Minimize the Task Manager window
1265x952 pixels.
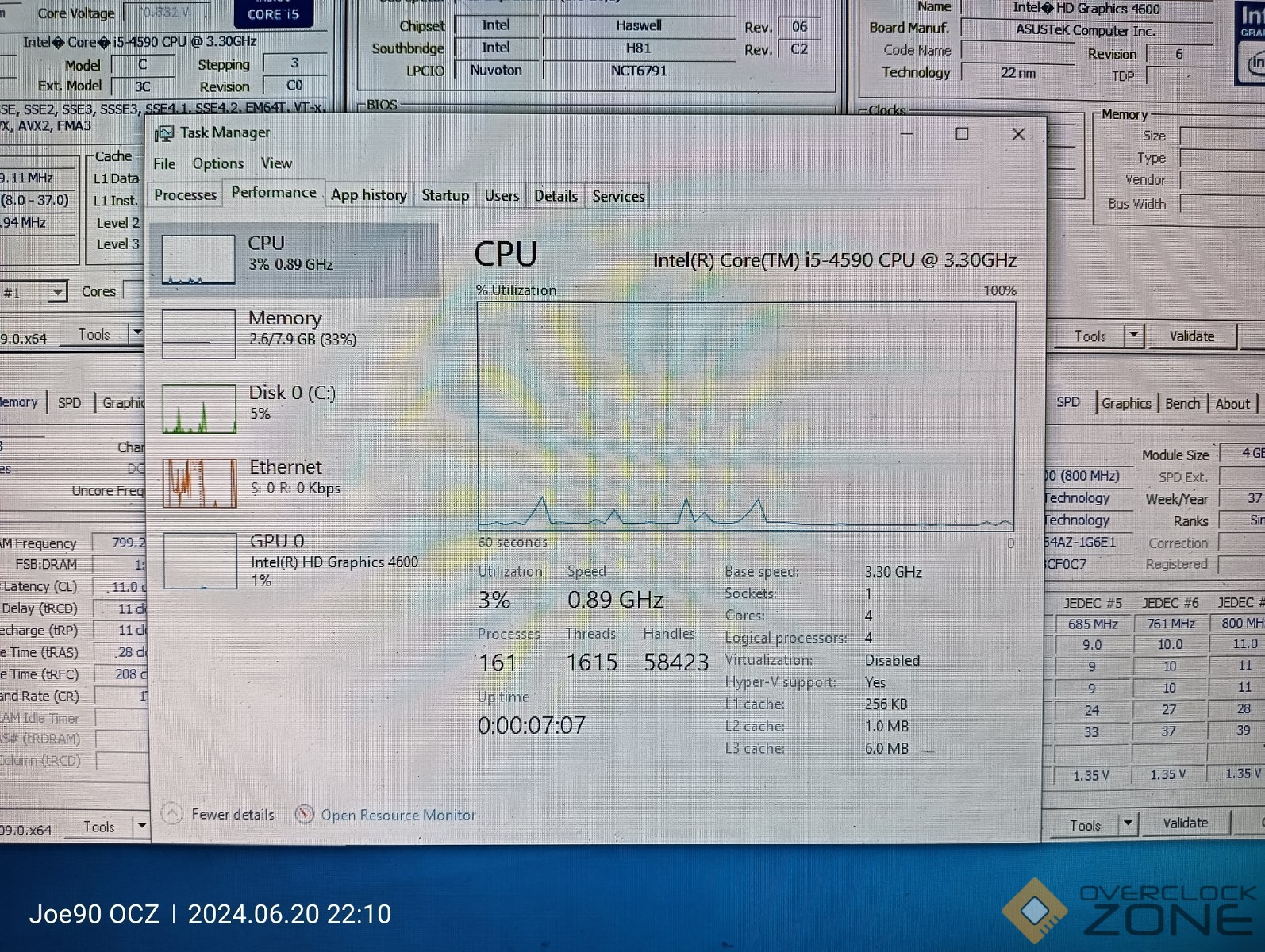pos(906,133)
